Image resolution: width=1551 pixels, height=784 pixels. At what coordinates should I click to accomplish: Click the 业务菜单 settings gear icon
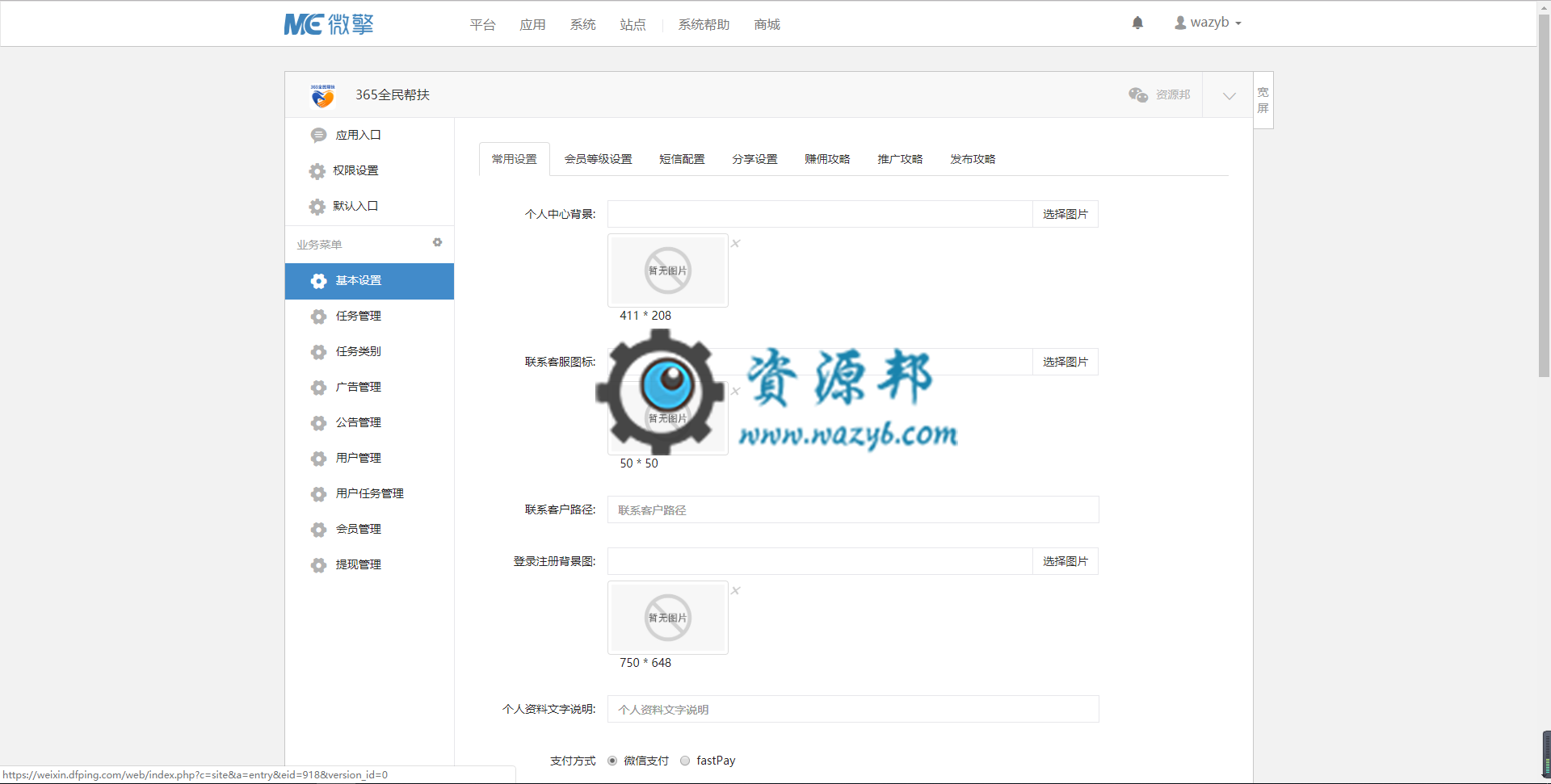coord(437,242)
